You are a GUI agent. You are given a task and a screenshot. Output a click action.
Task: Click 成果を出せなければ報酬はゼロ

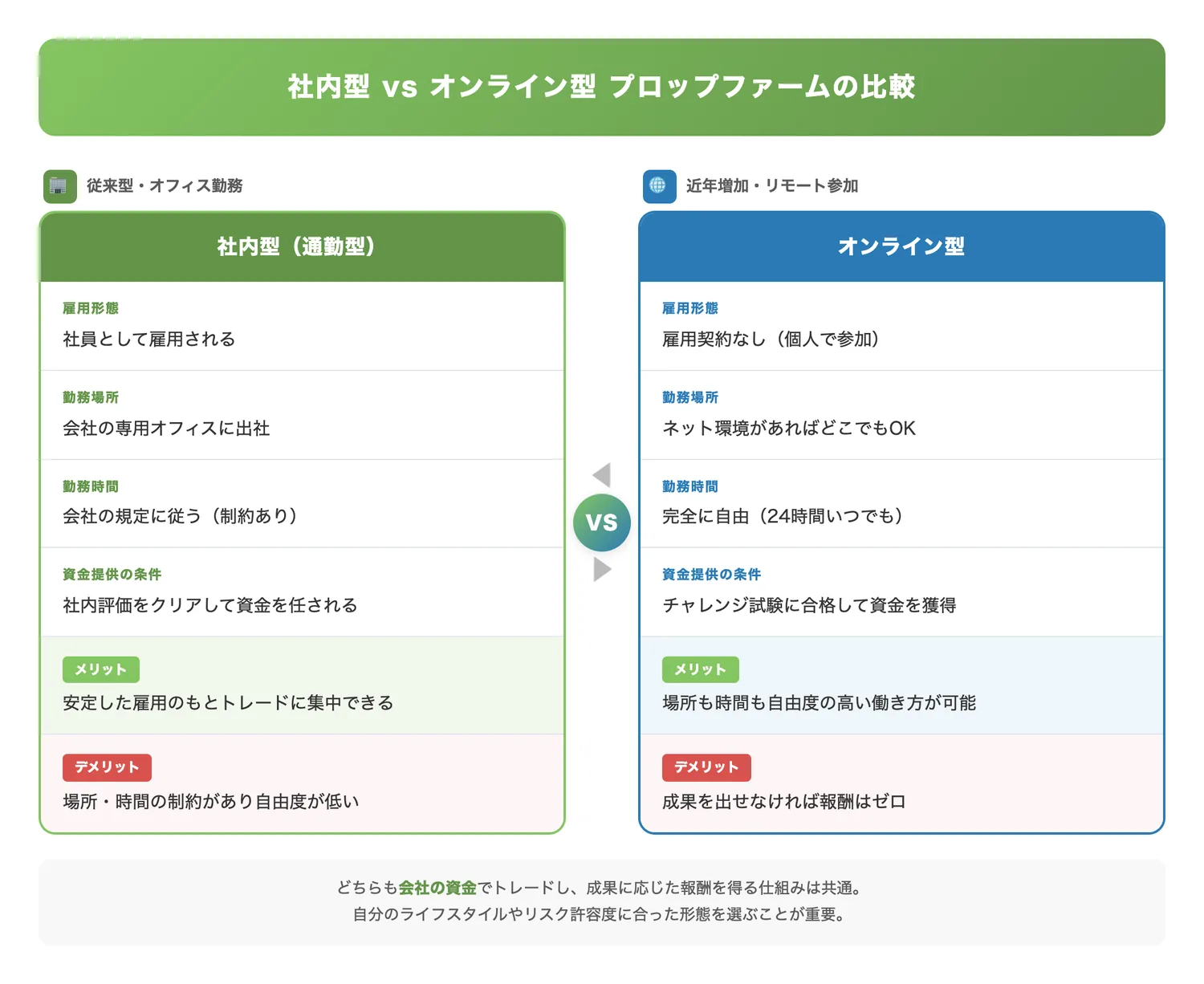tap(784, 802)
